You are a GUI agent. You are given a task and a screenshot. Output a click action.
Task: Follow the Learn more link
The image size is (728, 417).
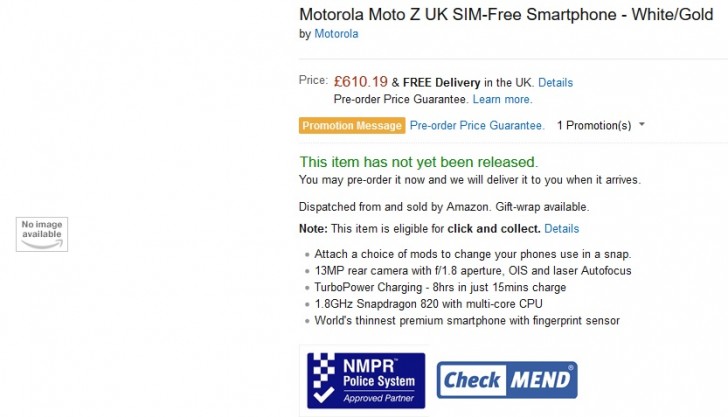click(x=502, y=100)
